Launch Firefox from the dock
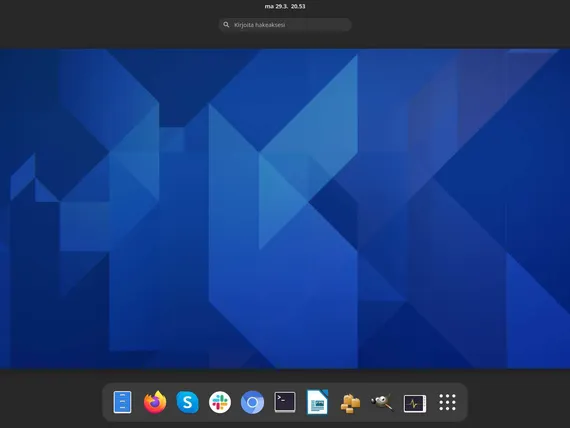Image resolution: width=570 pixels, height=428 pixels. click(x=155, y=402)
